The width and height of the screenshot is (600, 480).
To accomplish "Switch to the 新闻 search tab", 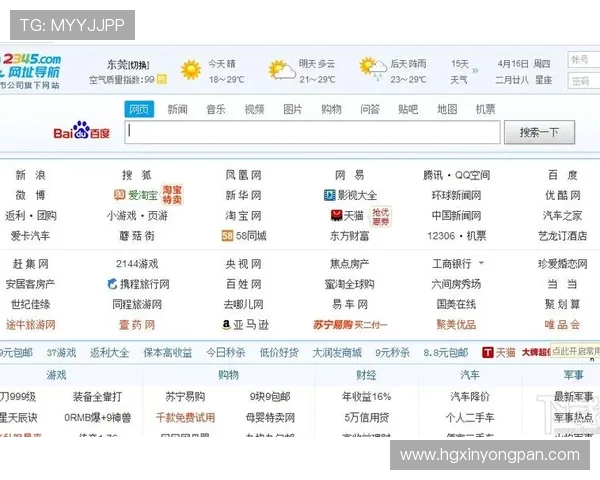I will click(178, 109).
